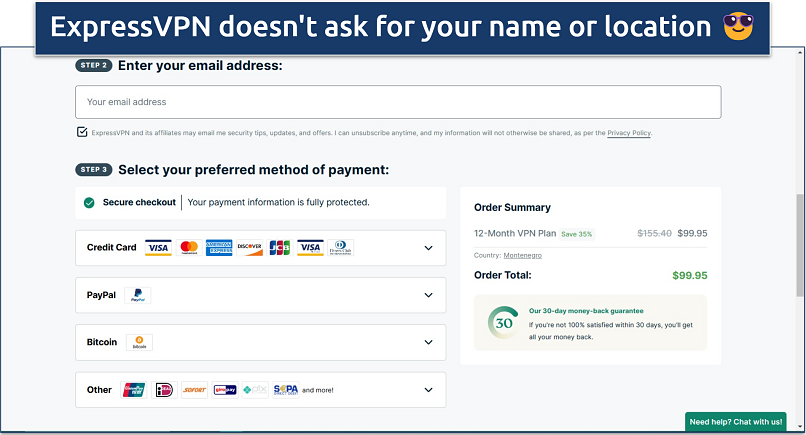Click the '12-Month VPN Plan' text

click(515, 233)
